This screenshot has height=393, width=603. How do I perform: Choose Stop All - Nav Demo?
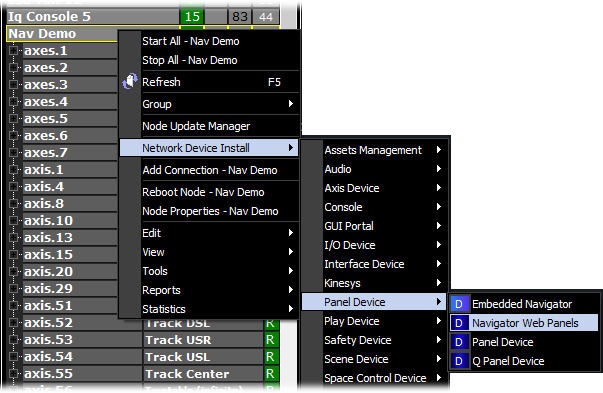[209, 60]
